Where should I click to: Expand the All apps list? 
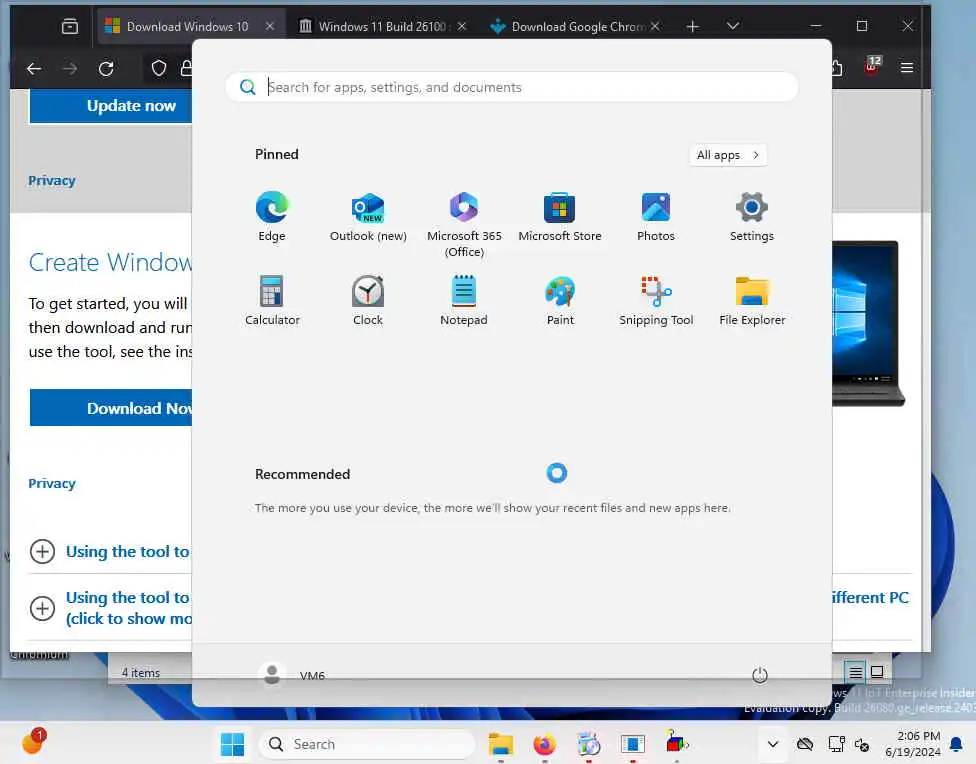728,155
